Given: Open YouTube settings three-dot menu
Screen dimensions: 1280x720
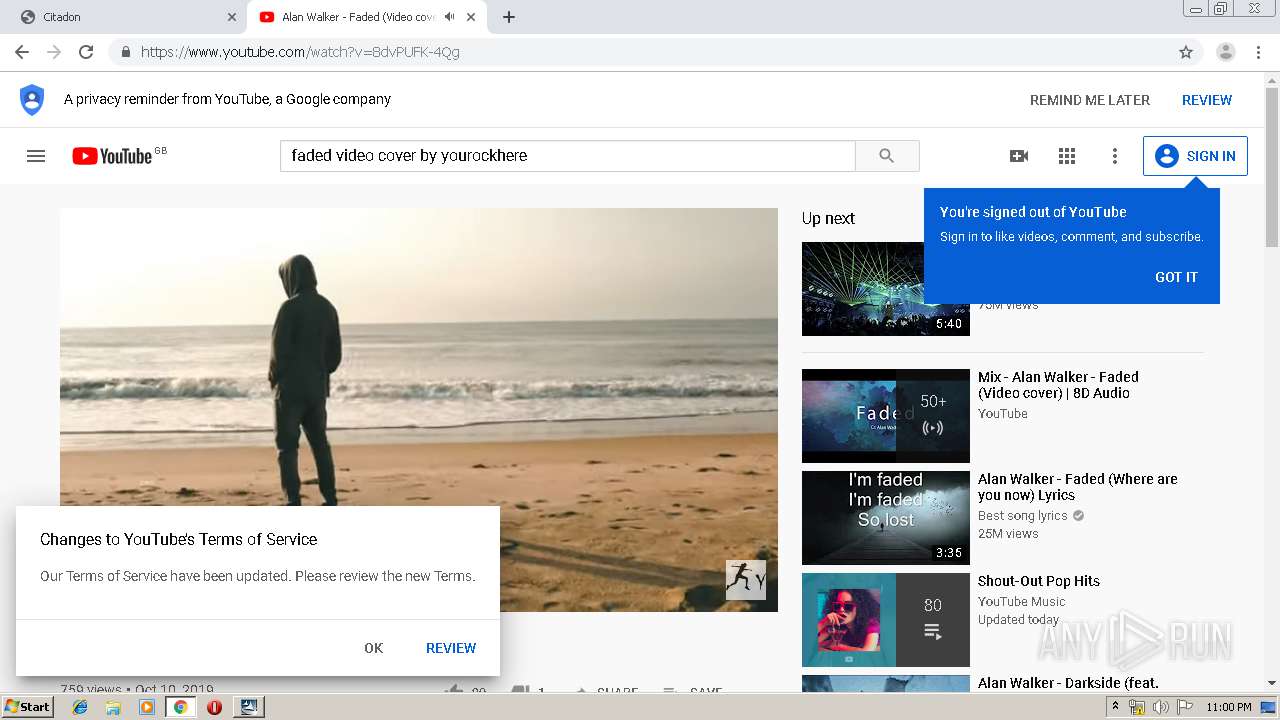Looking at the screenshot, I should coord(1115,156).
